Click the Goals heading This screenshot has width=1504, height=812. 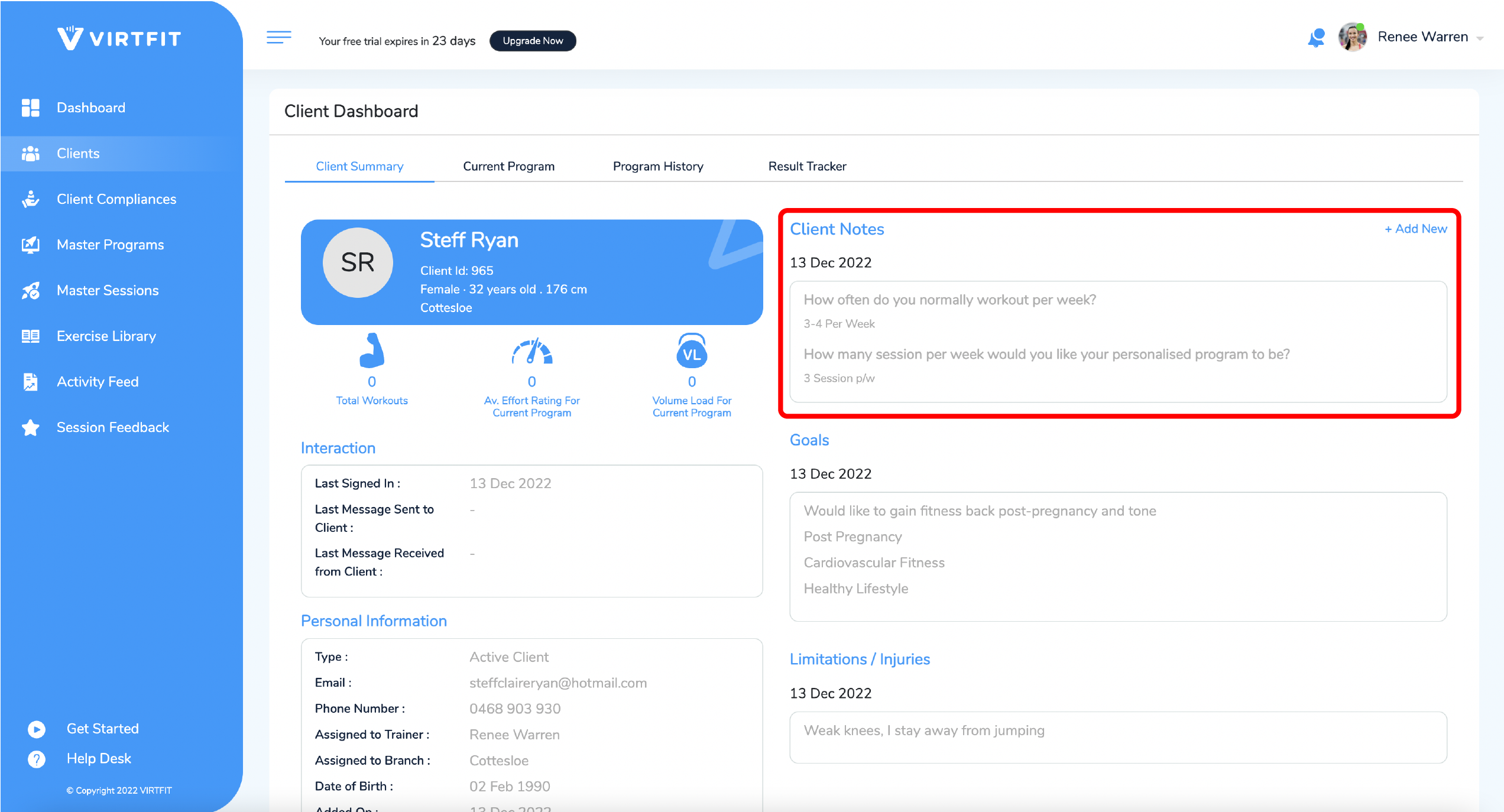point(809,440)
